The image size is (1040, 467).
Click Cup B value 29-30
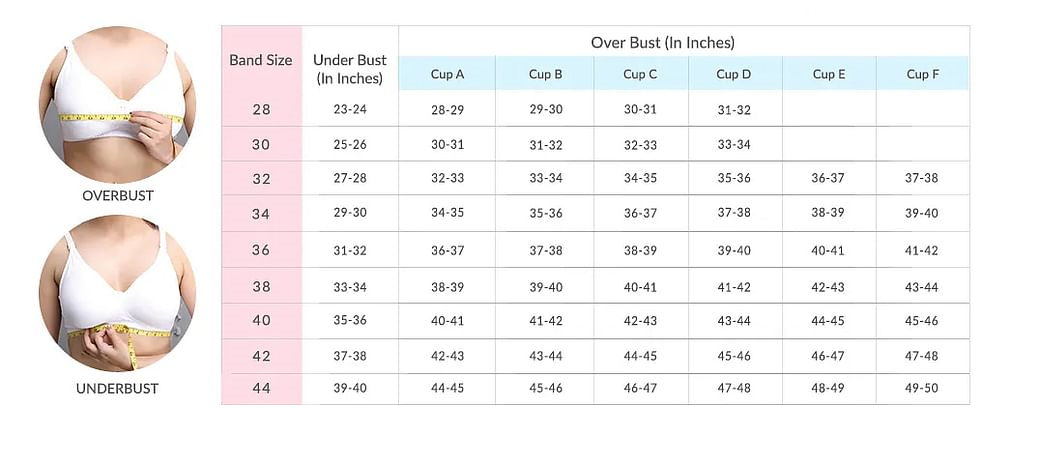546,109
